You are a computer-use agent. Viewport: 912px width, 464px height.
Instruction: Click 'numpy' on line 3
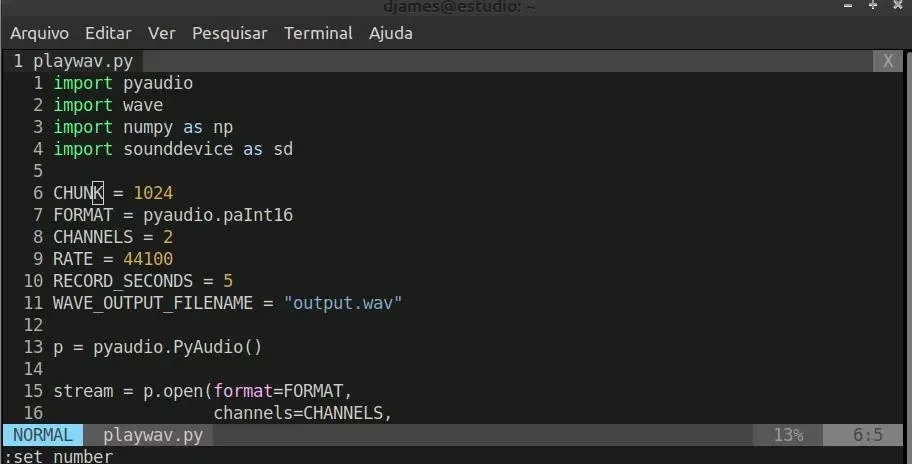148,127
